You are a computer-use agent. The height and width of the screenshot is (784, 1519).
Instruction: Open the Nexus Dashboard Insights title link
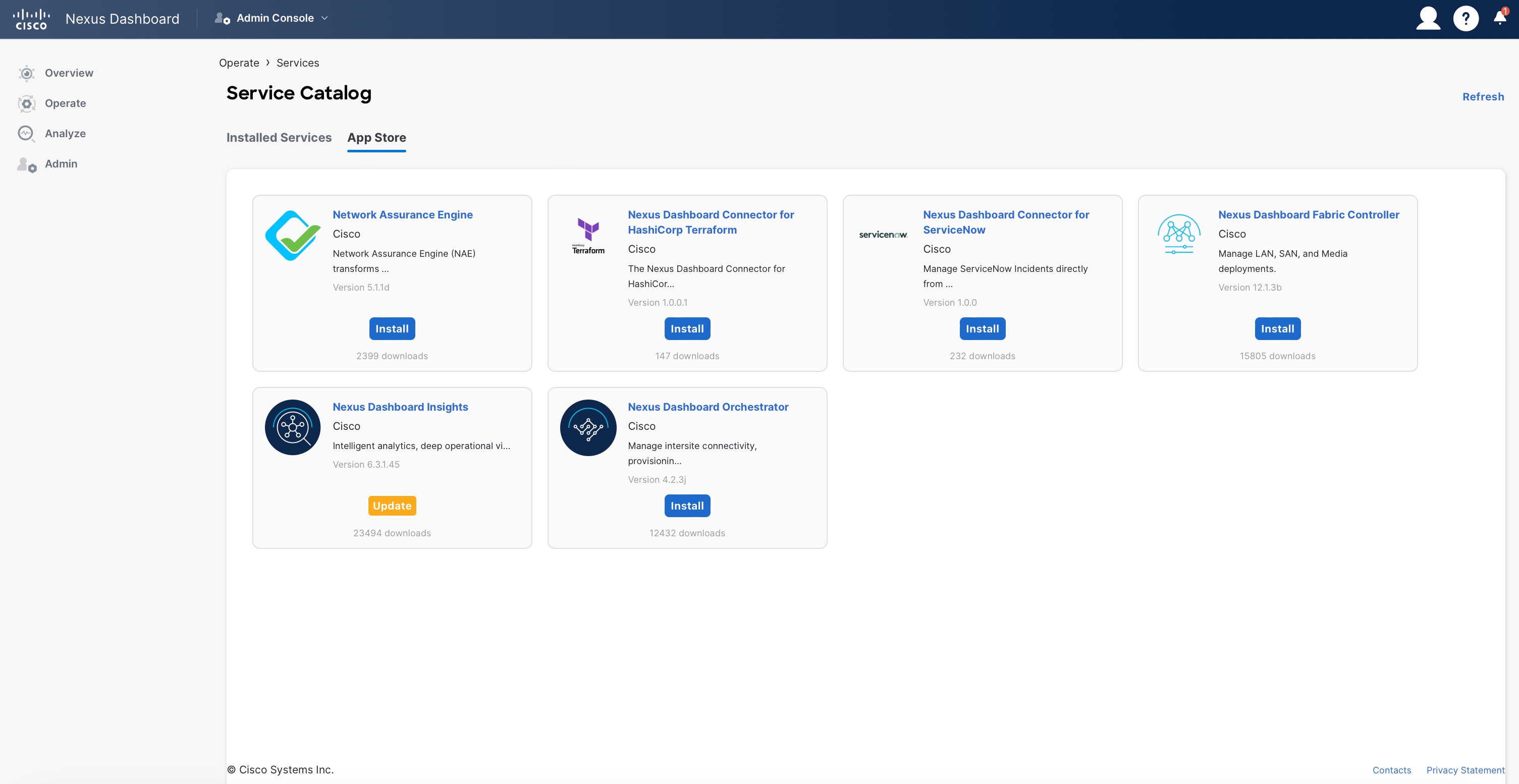tap(400, 407)
